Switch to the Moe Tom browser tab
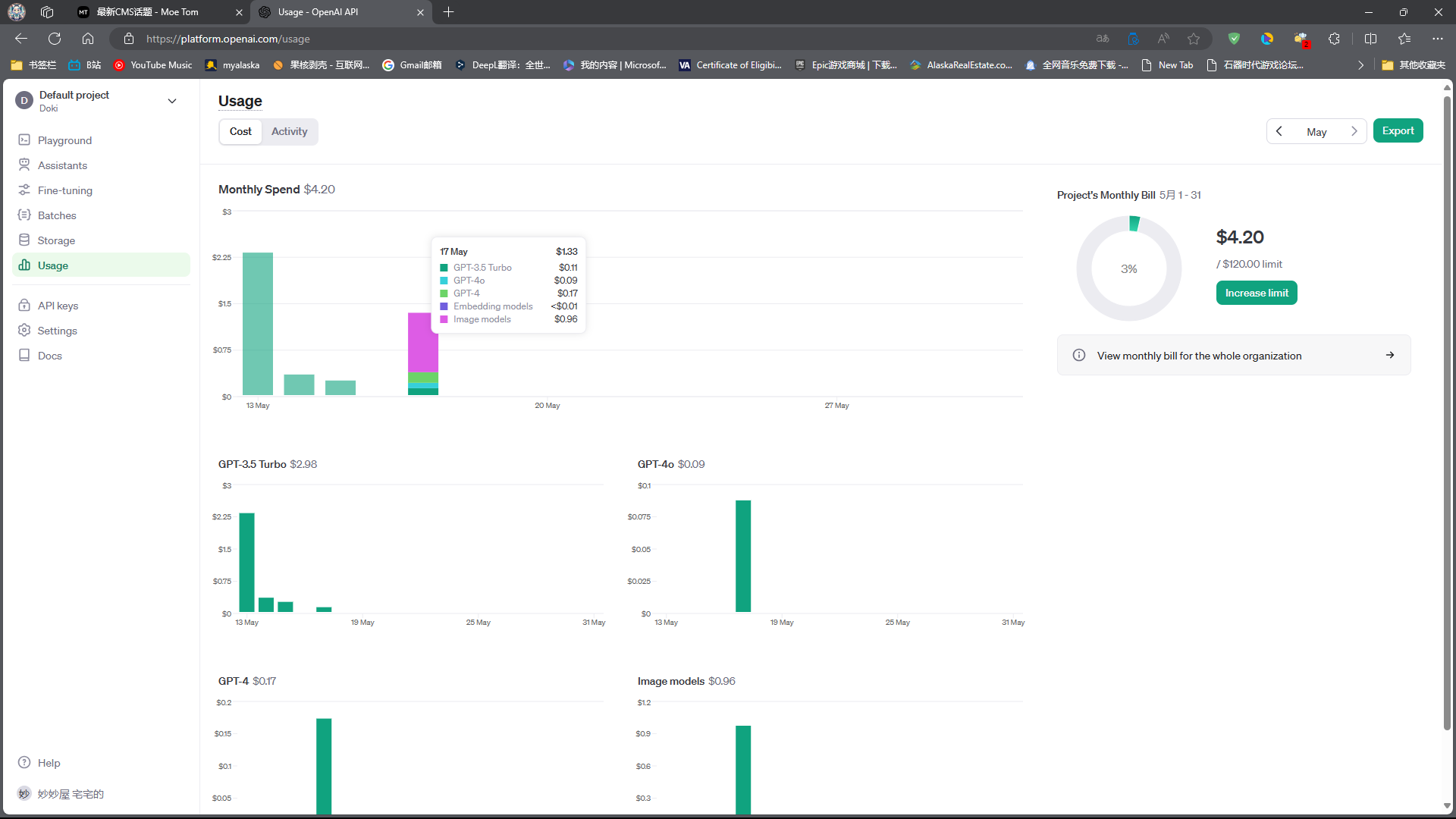 point(148,12)
